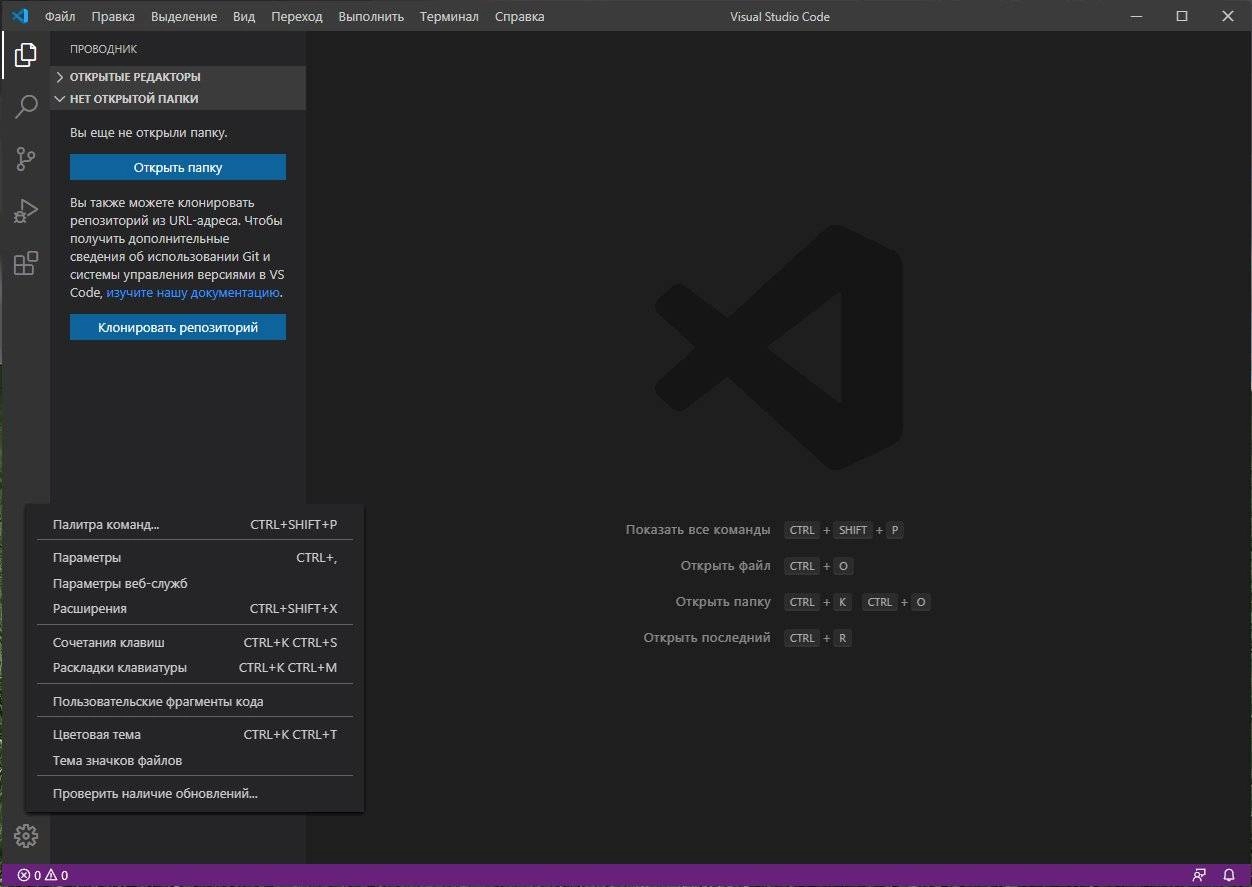
Task: Open the Файл menu
Action: pos(60,16)
